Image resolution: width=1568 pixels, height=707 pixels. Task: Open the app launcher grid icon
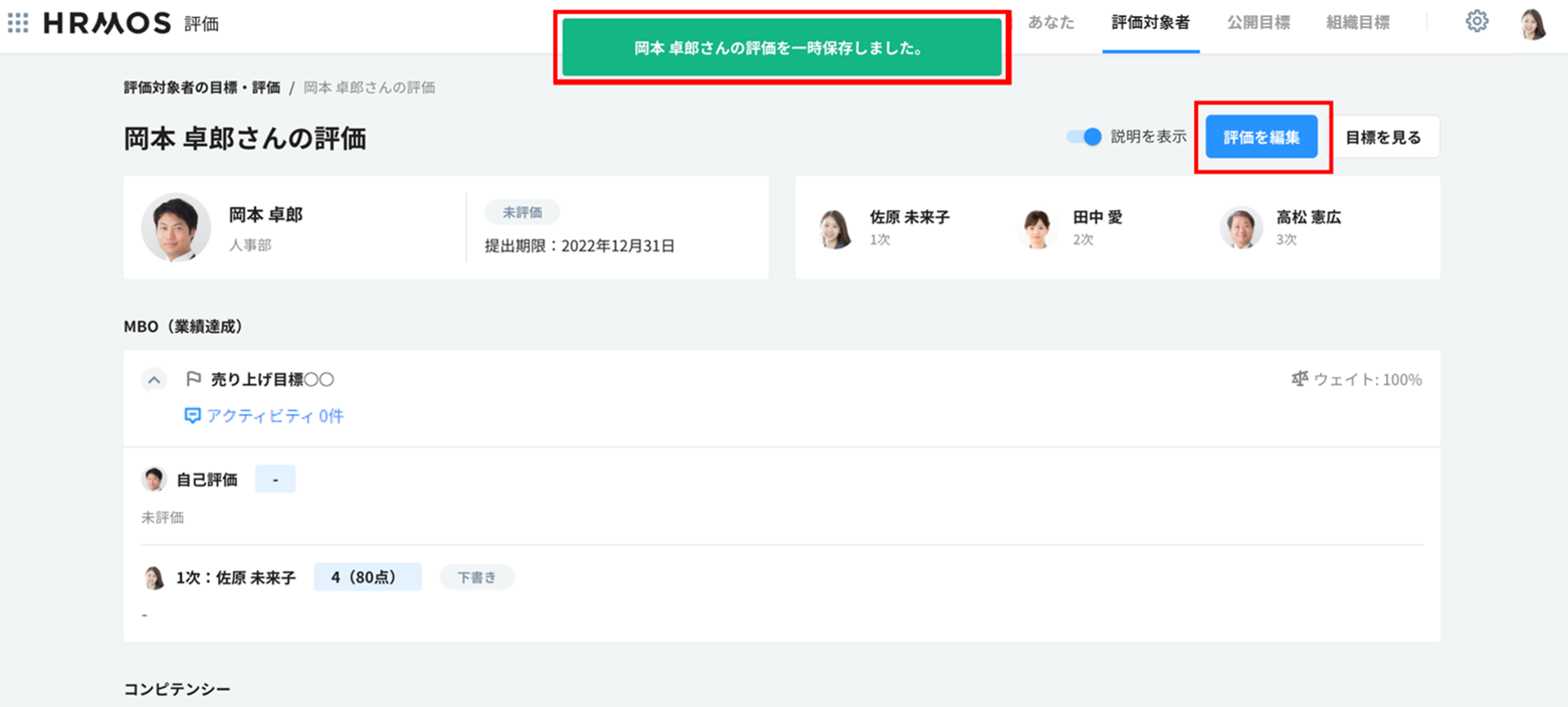pyautogui.click(x=18, y=23)
